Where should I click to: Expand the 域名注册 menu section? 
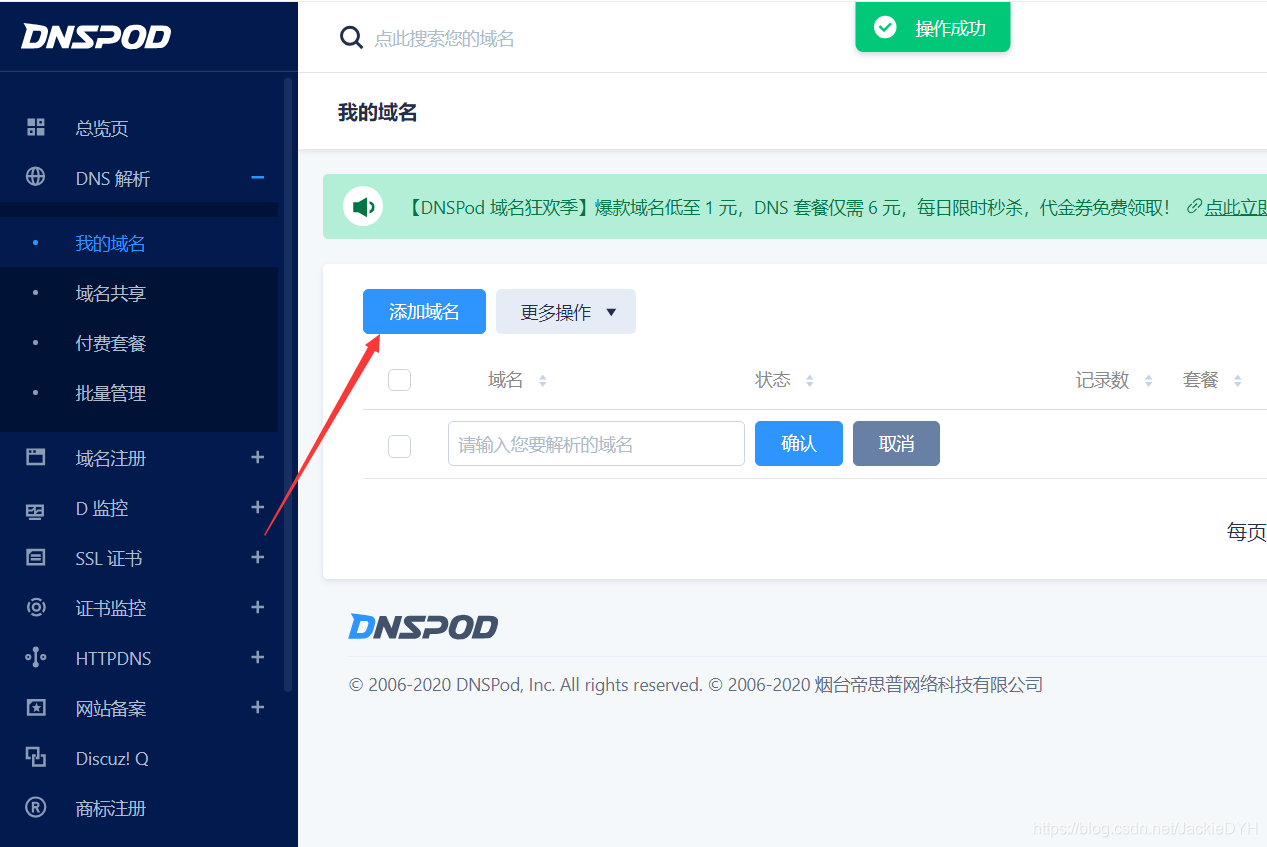(x=258, y=457)
